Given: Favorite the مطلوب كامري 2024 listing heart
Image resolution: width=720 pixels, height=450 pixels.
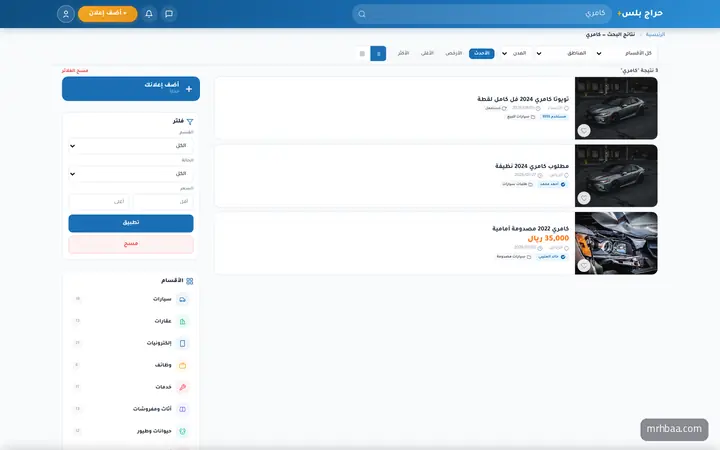Looking at the screenshot, I should click(x=584, y=198).
